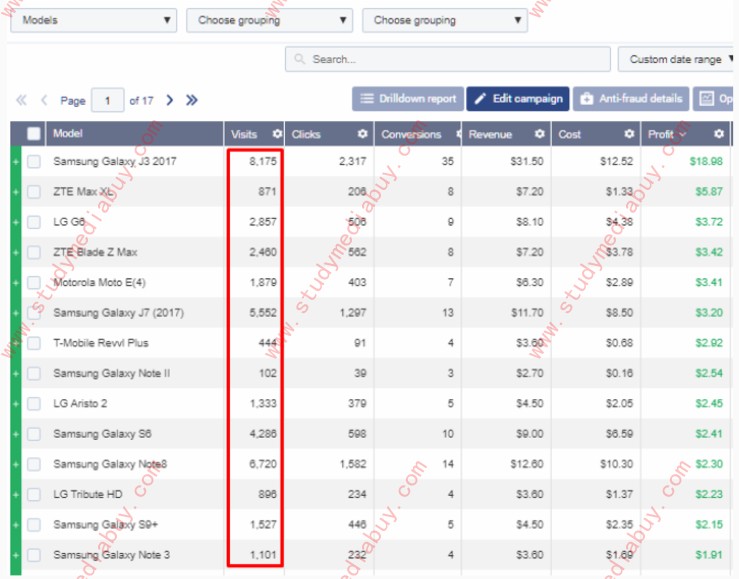Sort by the Clicks column header
The width and height of the screenshot is (739, 579).
pyautogui.click(x=306, y=134)
